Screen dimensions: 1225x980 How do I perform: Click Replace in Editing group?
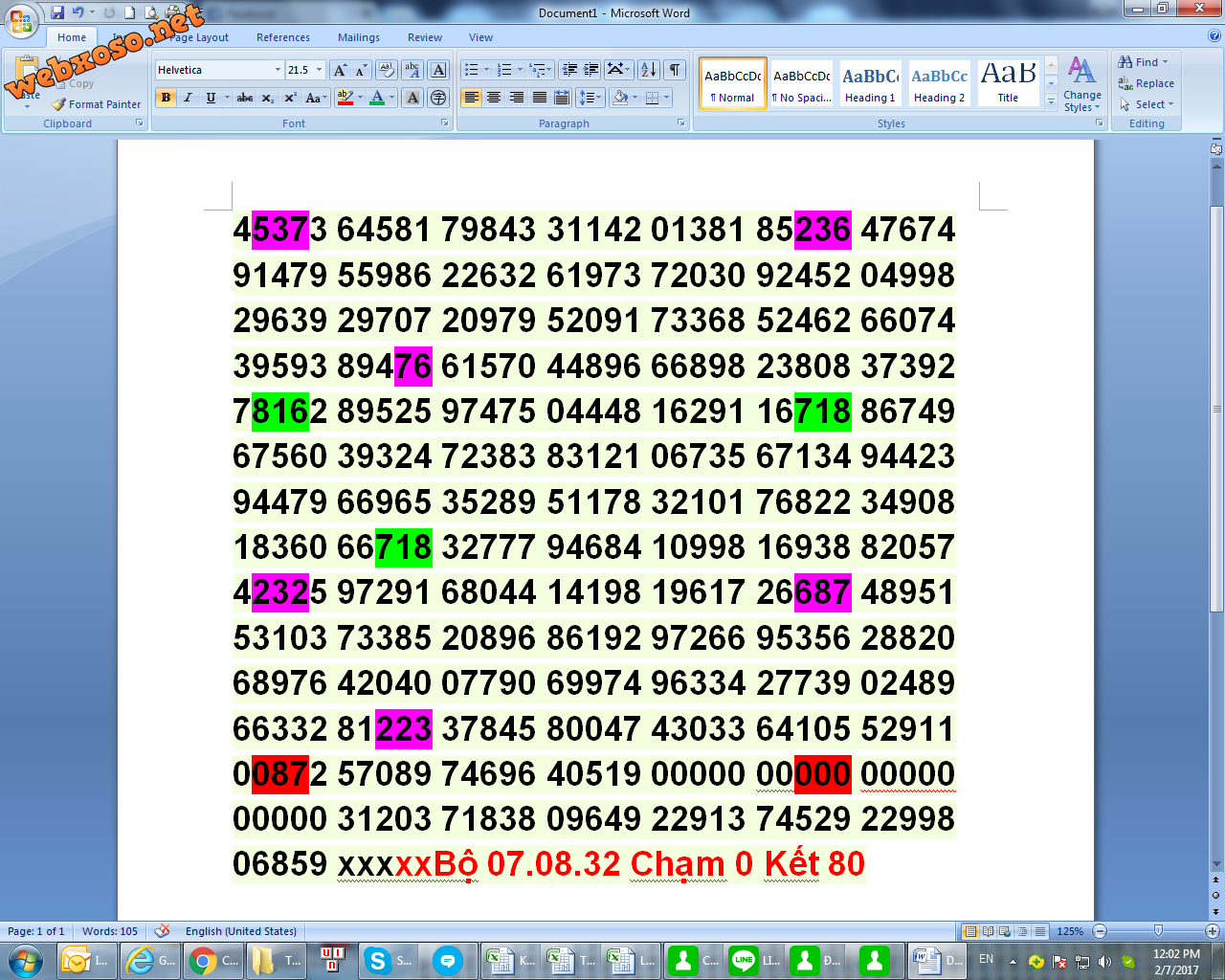[1147, 83]
